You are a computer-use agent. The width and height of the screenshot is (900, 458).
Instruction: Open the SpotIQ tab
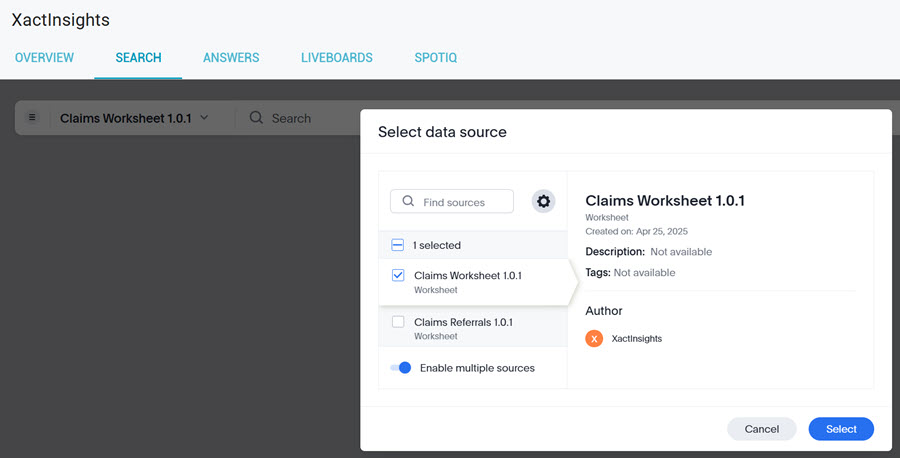436,58
